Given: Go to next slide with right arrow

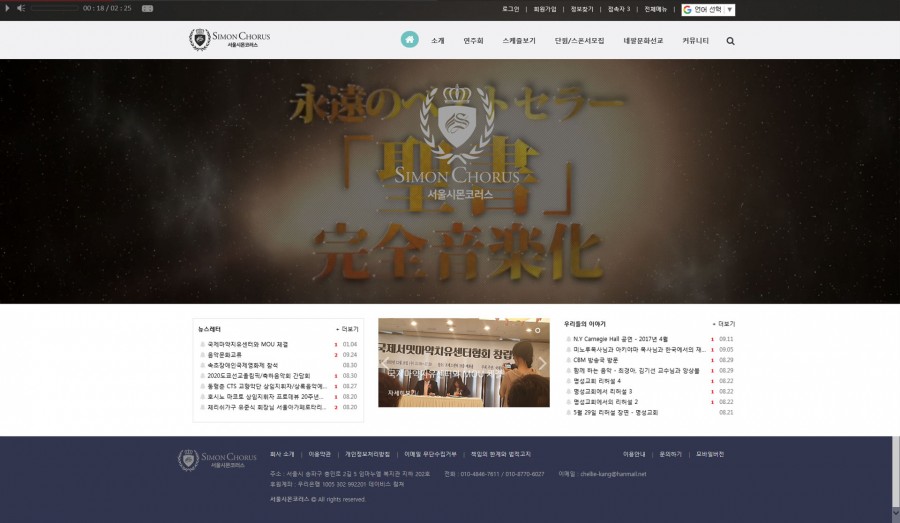Looking at the screenshot, I should pos(542,363).
